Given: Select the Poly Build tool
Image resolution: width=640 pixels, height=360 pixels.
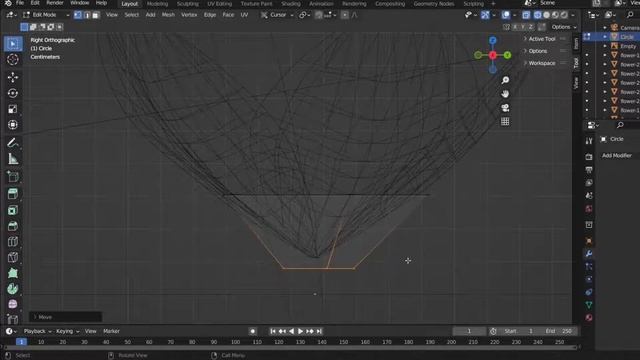Looking at the screenshot, I should (13, 273).
